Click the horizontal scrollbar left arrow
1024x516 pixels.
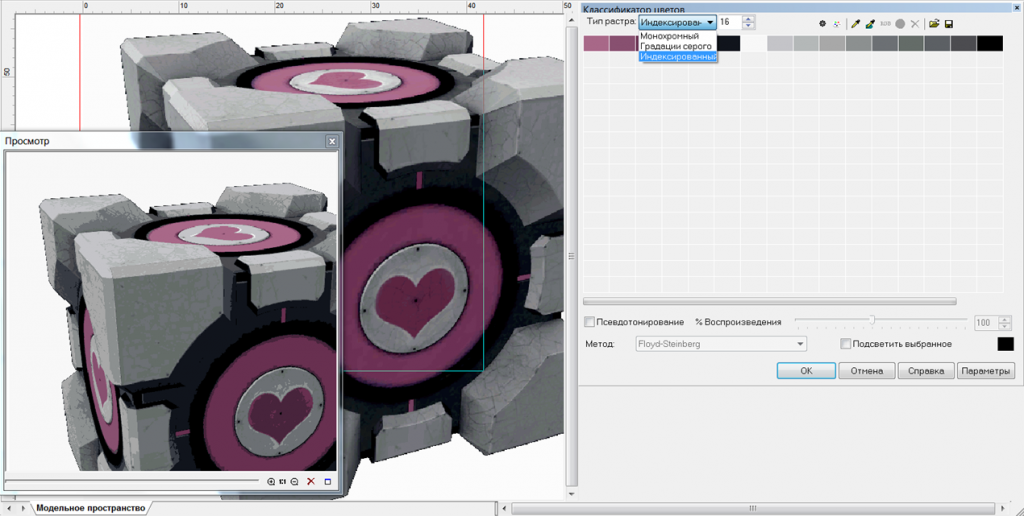(504, 508)
